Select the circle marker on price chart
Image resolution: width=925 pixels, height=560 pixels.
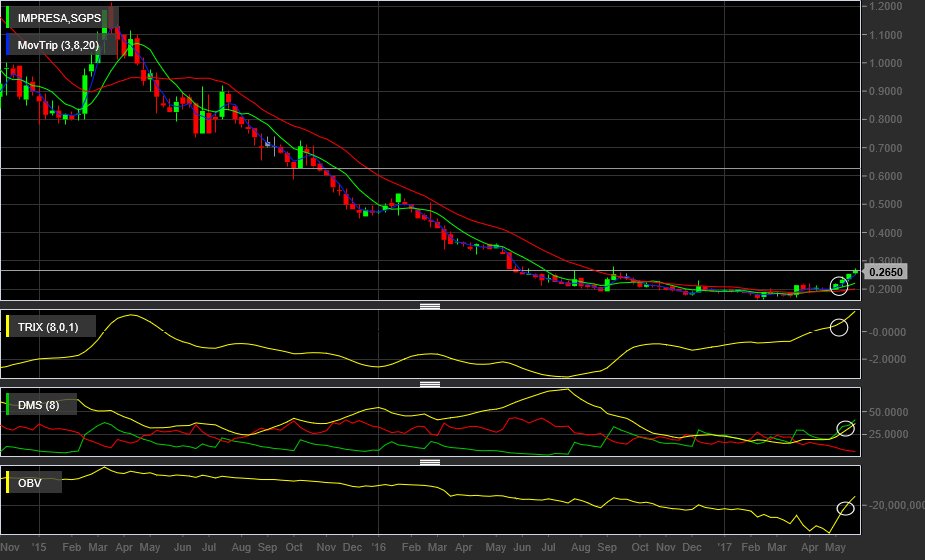click(x=839, y=287)
